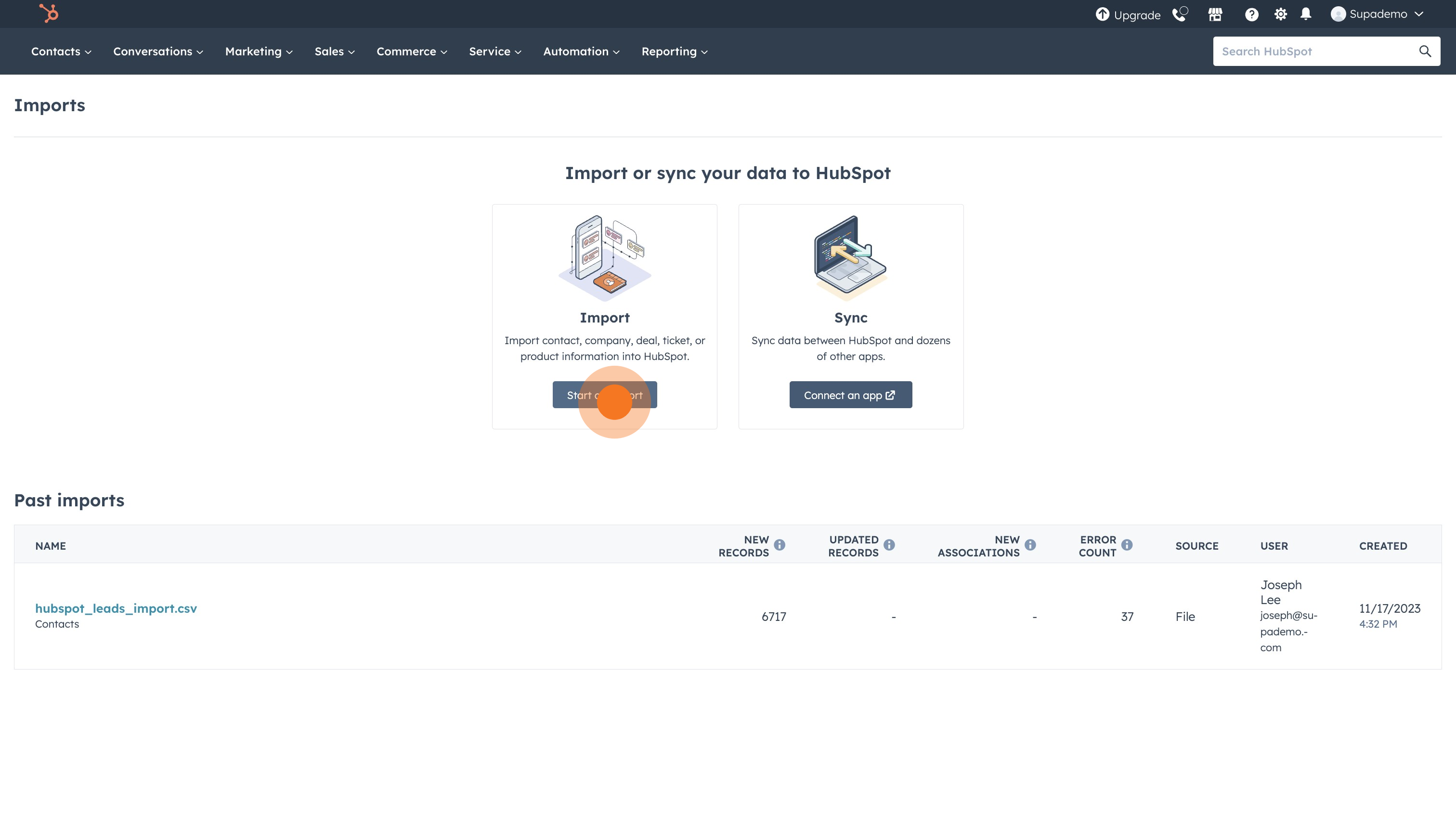Open the Supademo account dropdown chevron
The image size is (1456, 825).
pyautogui.click(x=1418, y=14)
